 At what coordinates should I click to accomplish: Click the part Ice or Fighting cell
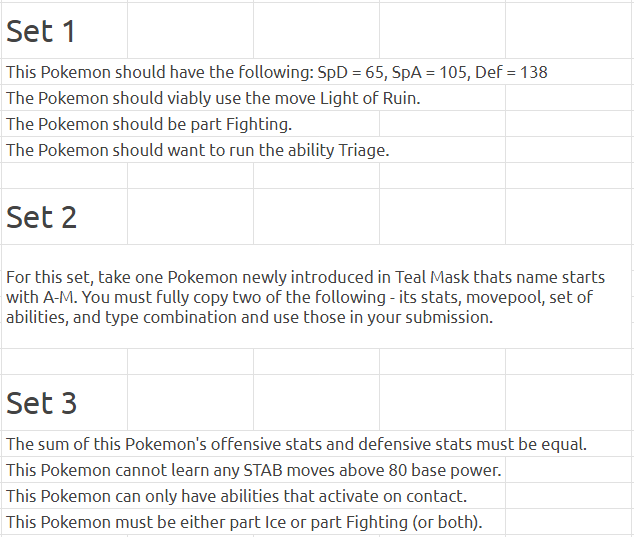[253, 522]
